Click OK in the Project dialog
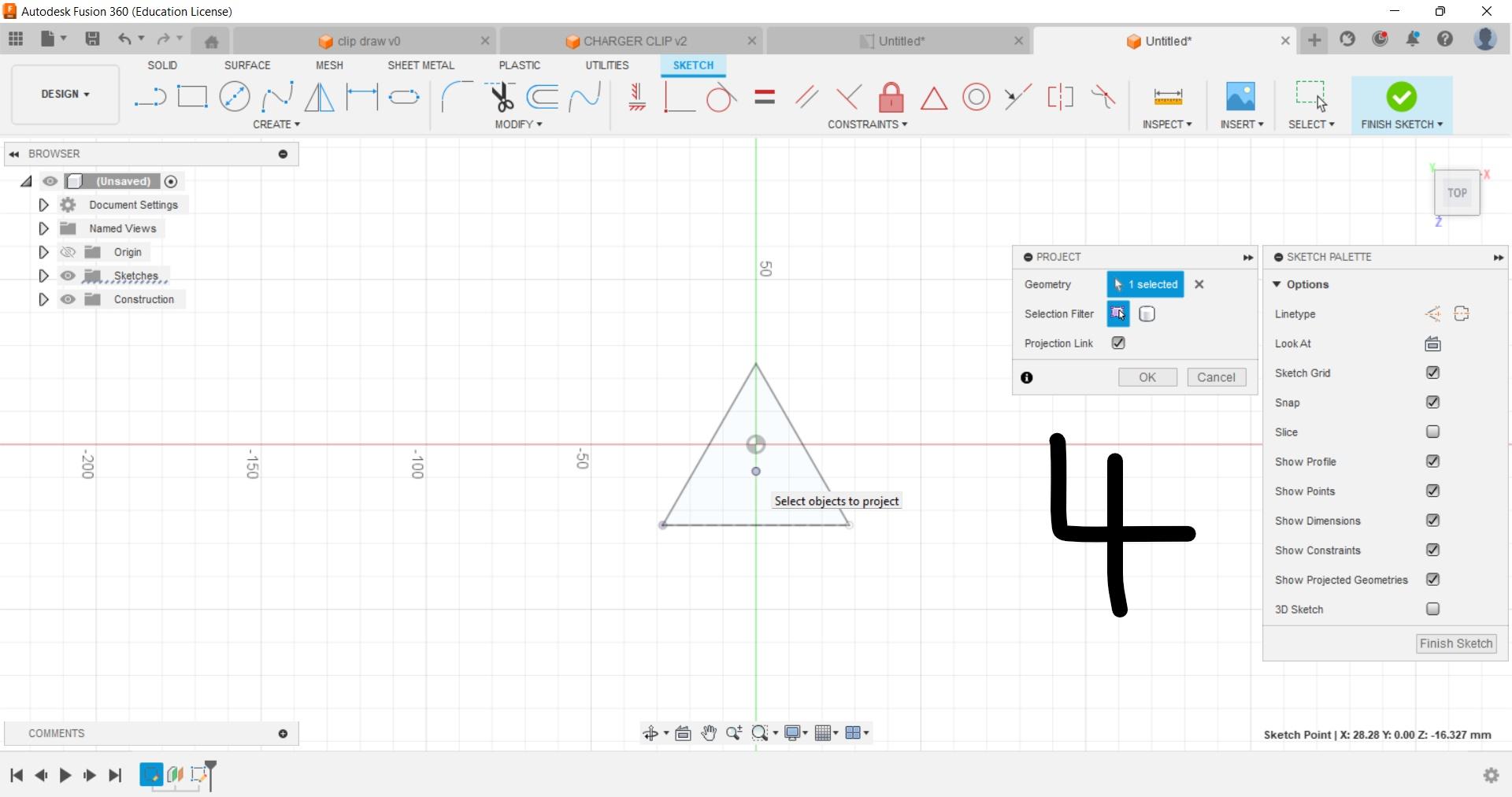 click(1147, 377)
